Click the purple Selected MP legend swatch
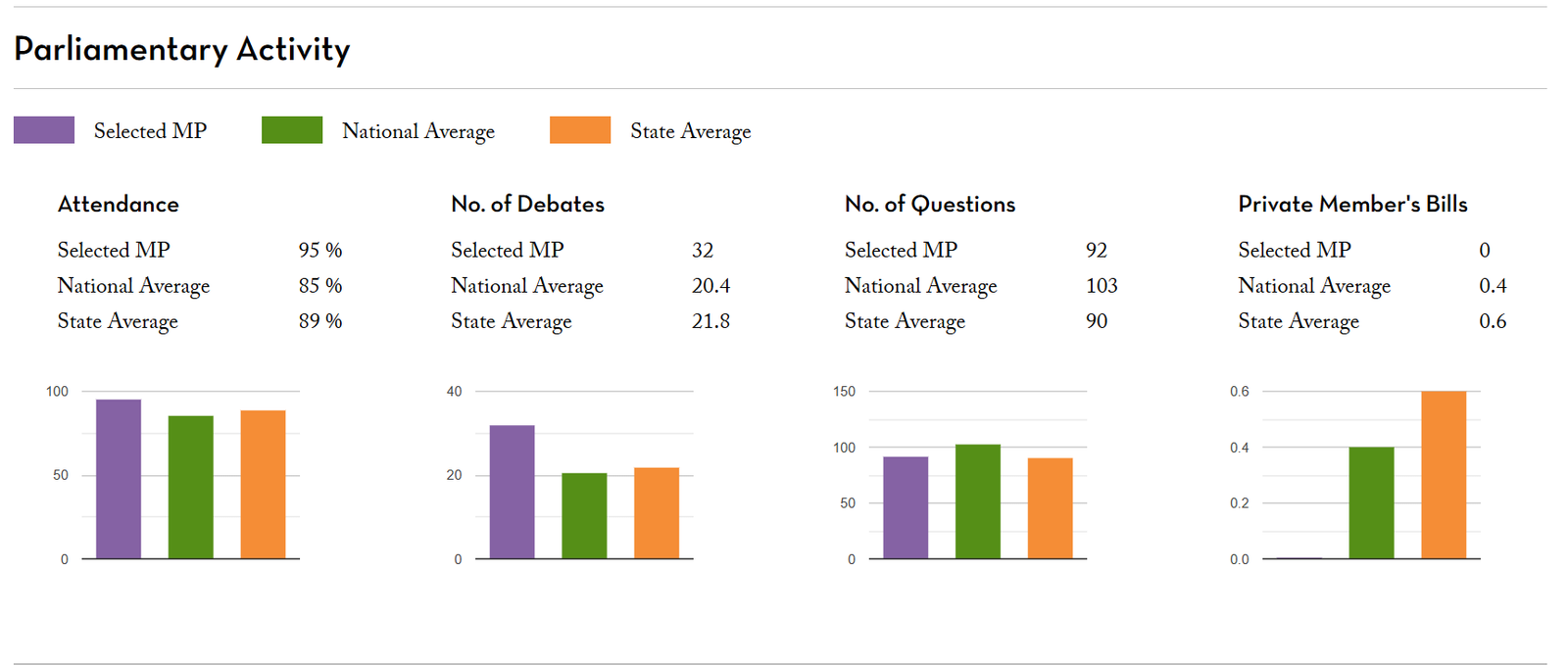Screen dimensions: 1568x665 [44, 130]
